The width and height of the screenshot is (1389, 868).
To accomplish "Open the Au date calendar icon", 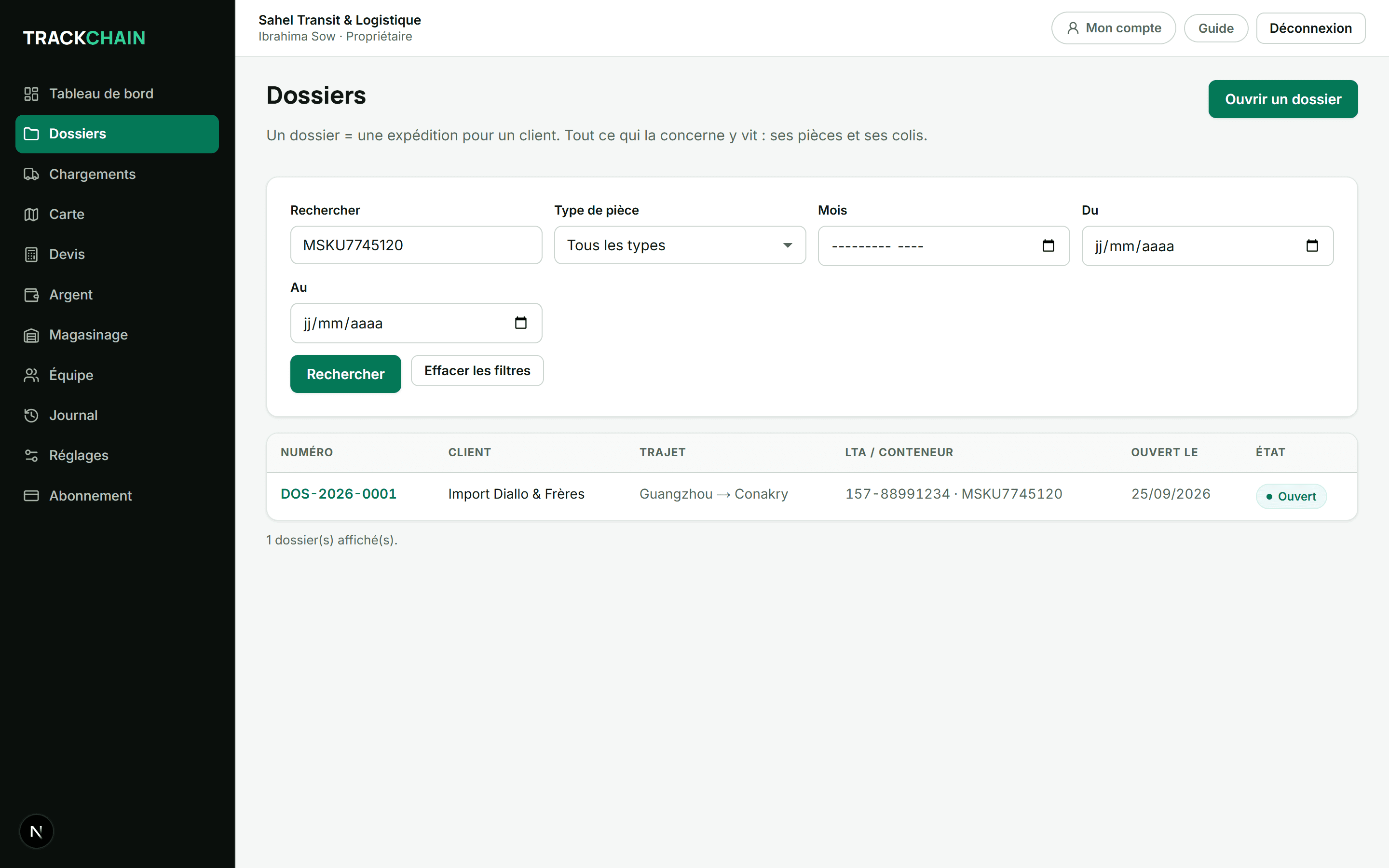I will coord(520,323).
